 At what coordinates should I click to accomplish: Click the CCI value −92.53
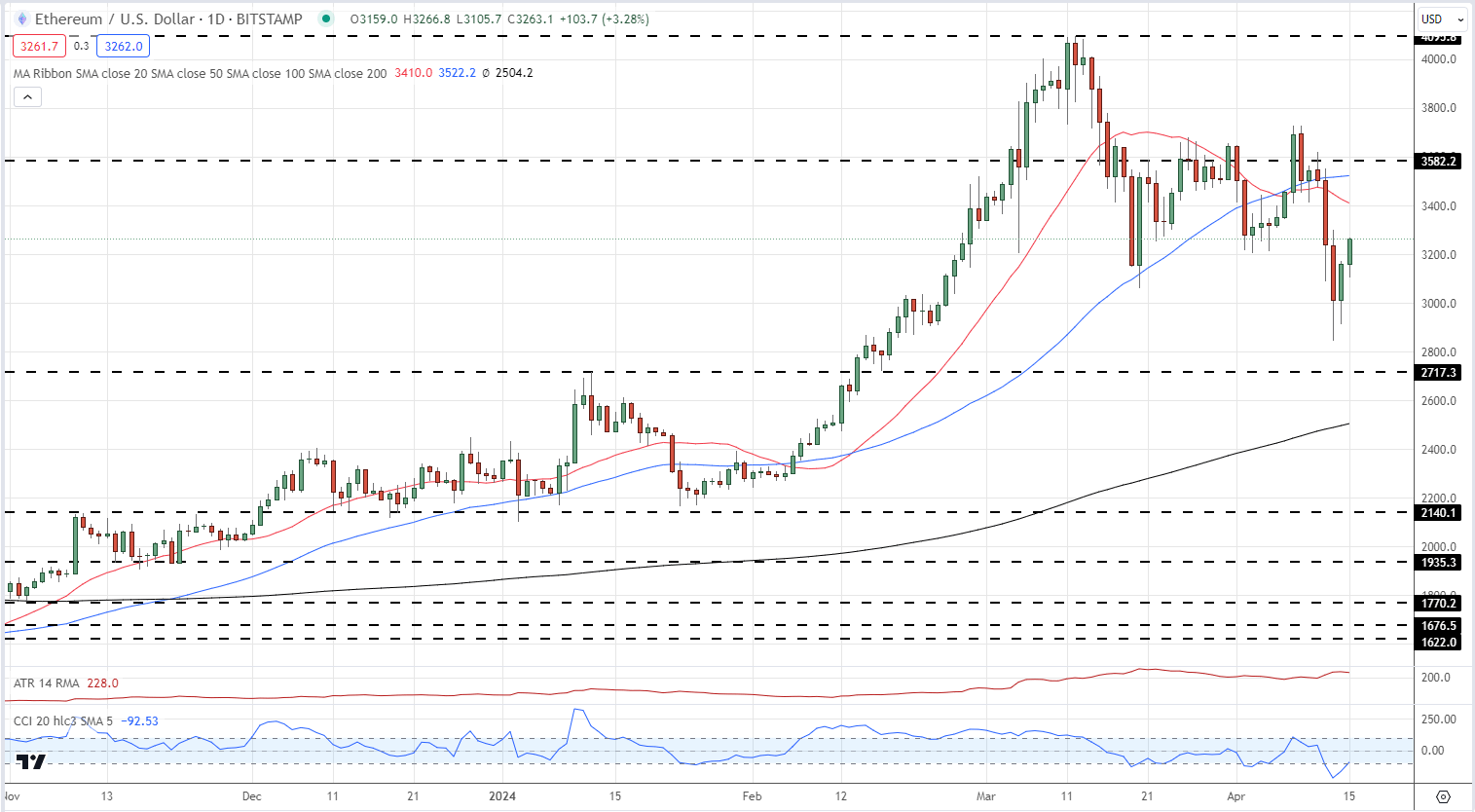139,720
